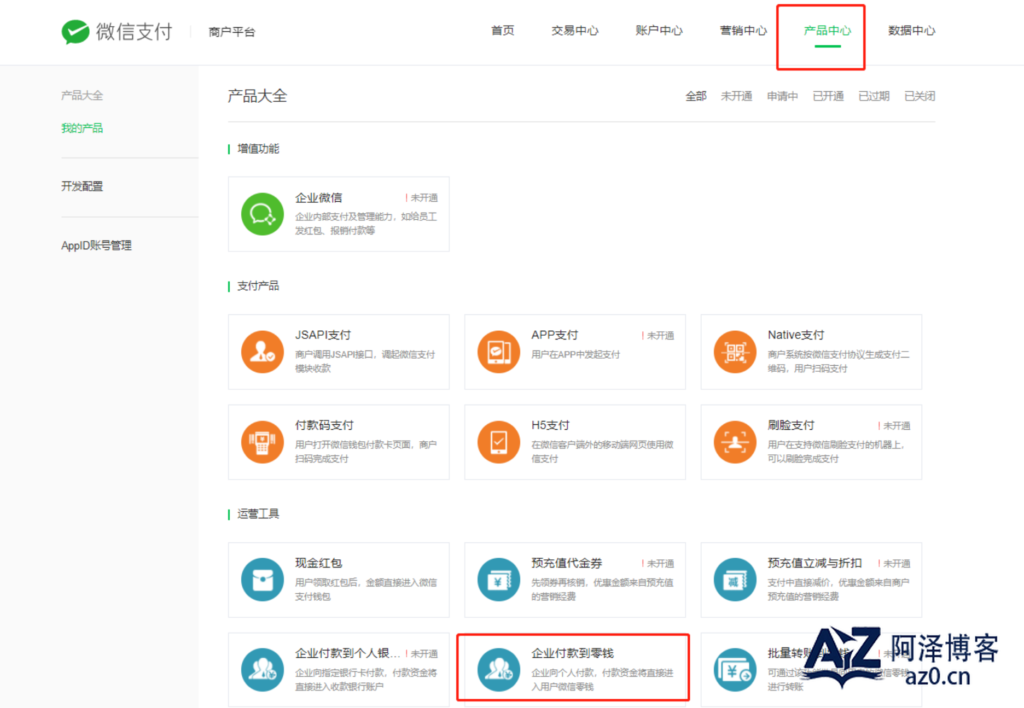Viewport: 1024px width, 708px height.
Task: Click the 增值功能 section heading
Action: (x=258, y=149)
